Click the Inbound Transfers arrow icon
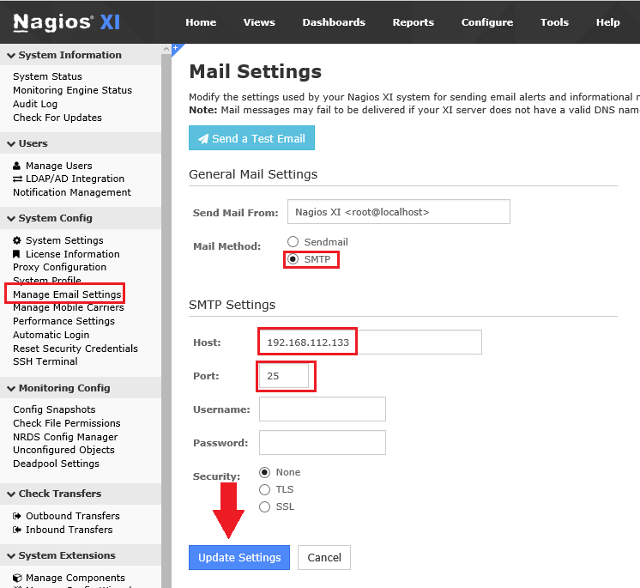 click(17, 530)
